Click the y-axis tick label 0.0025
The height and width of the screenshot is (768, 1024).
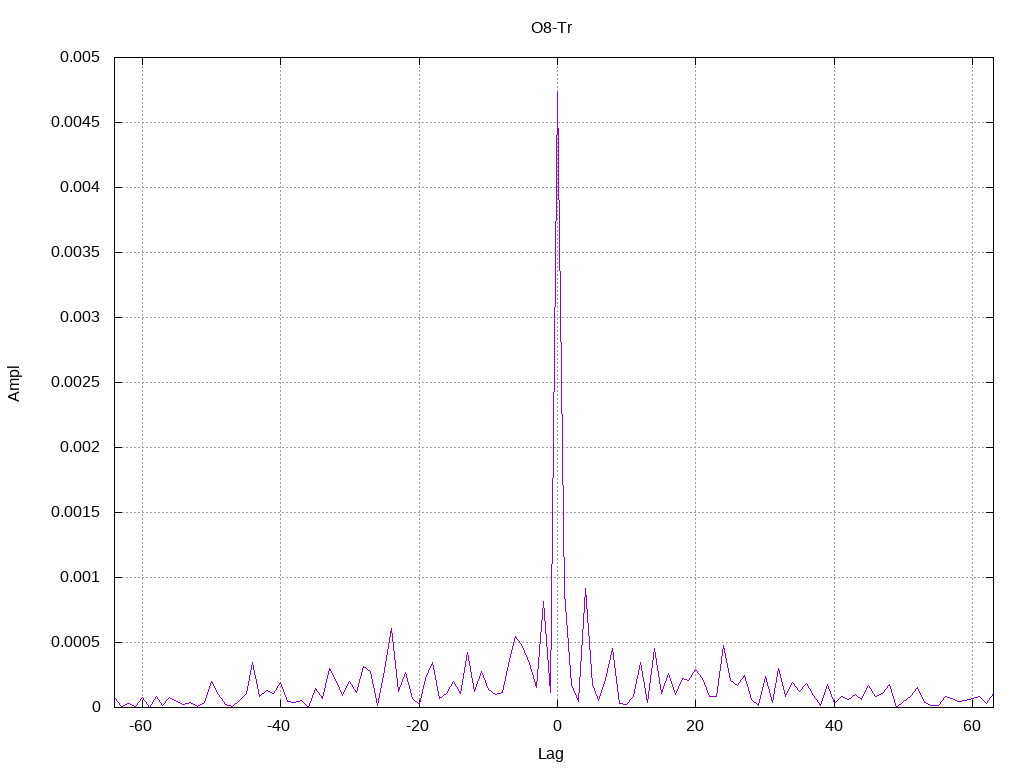[76, 382]
